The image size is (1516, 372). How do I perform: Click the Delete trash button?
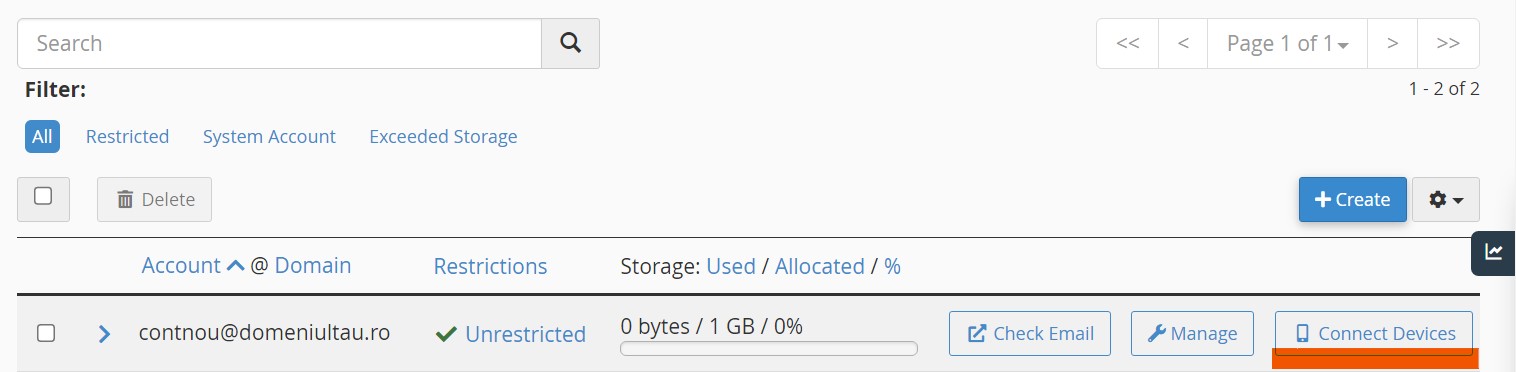154,199
